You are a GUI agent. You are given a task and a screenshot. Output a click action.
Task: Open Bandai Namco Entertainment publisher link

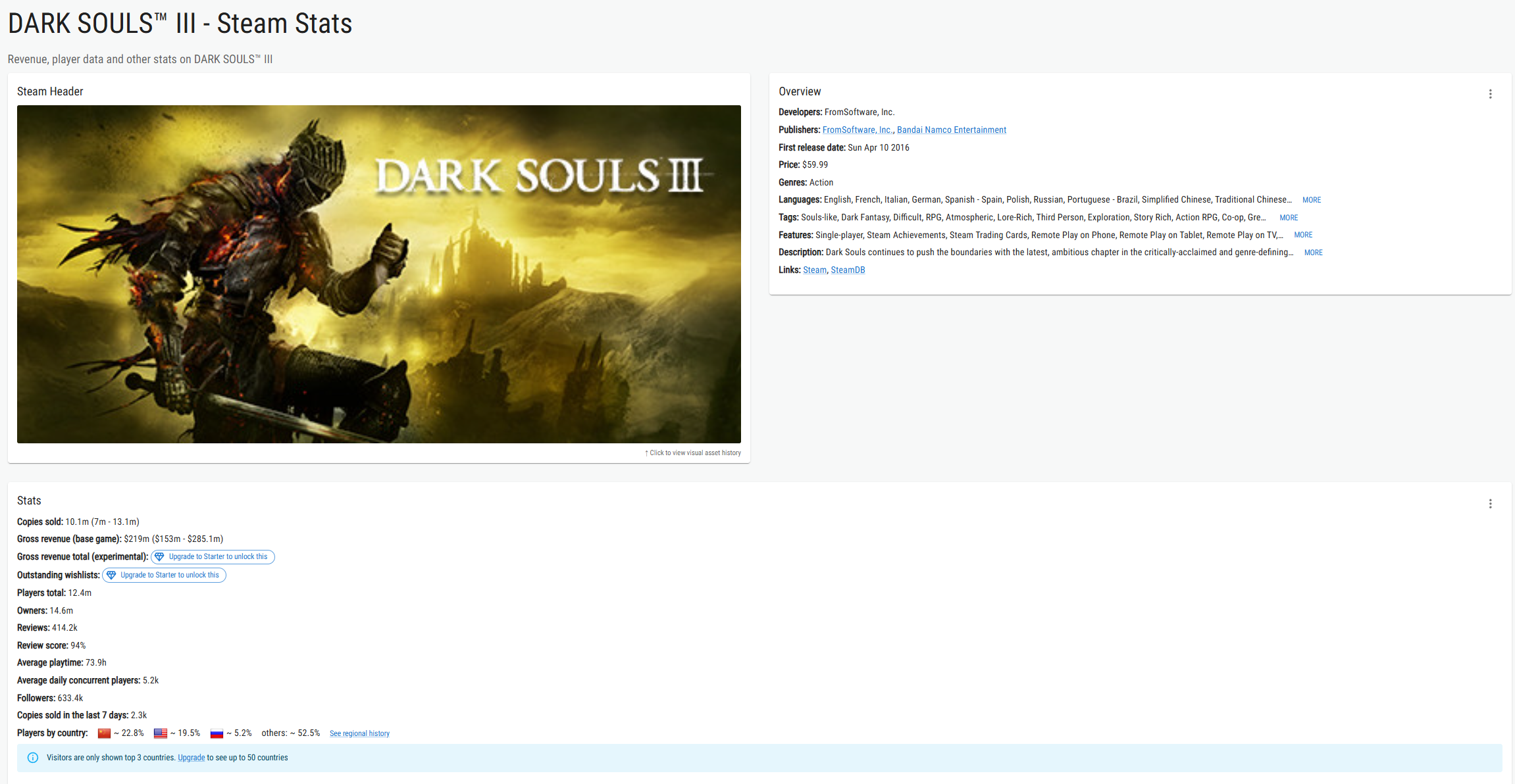click(952, 130)
